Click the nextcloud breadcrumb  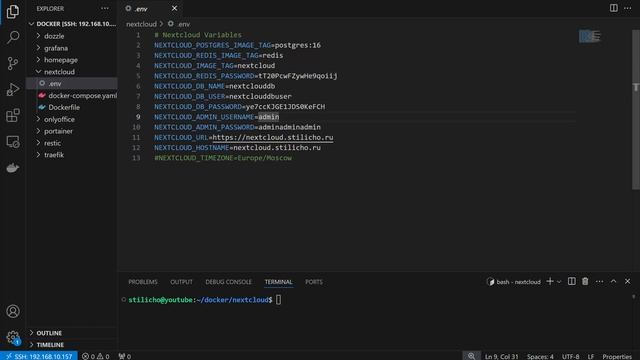coord(141,24)
